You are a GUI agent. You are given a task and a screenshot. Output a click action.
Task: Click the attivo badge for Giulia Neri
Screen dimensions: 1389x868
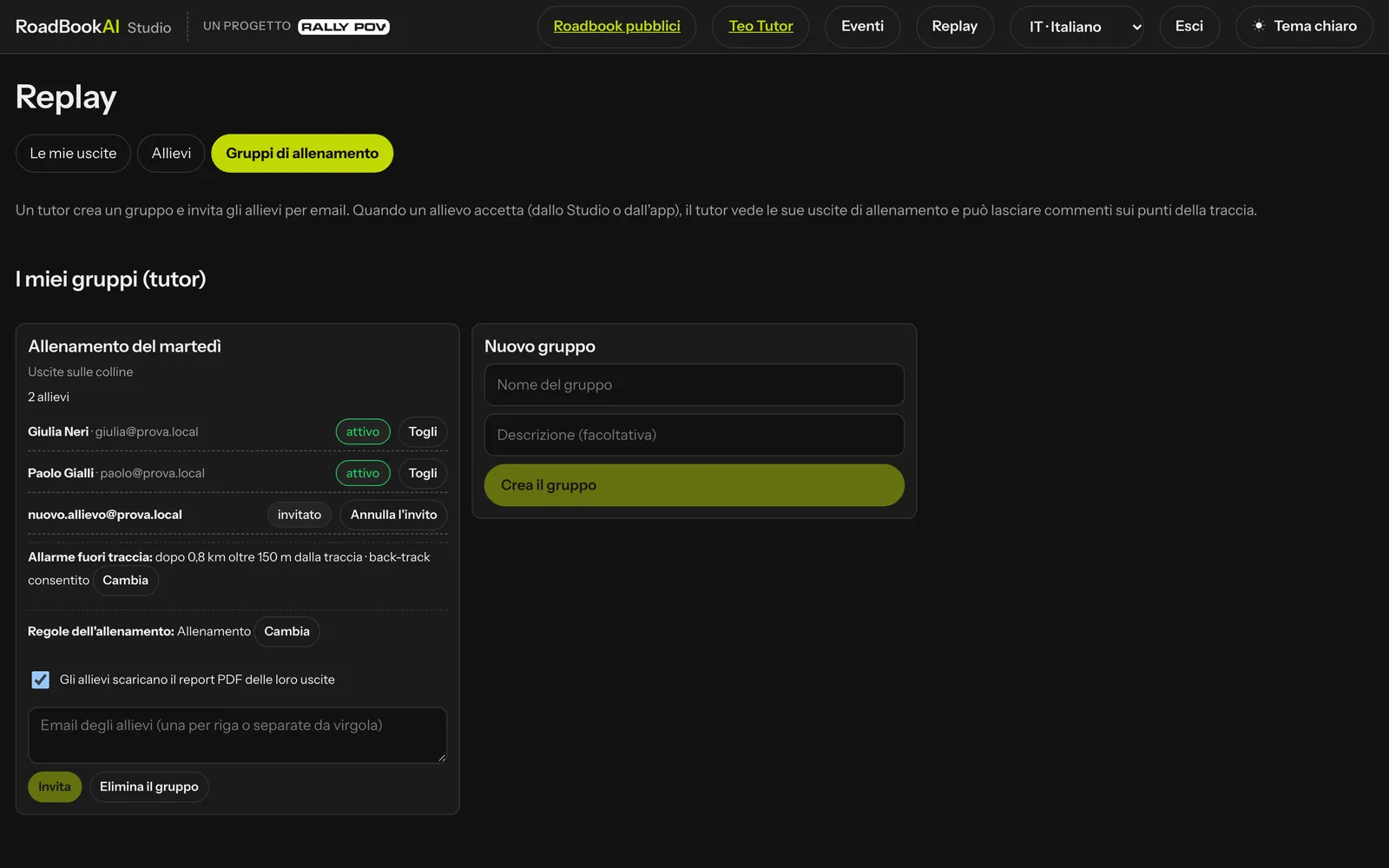tap(363, 431)
